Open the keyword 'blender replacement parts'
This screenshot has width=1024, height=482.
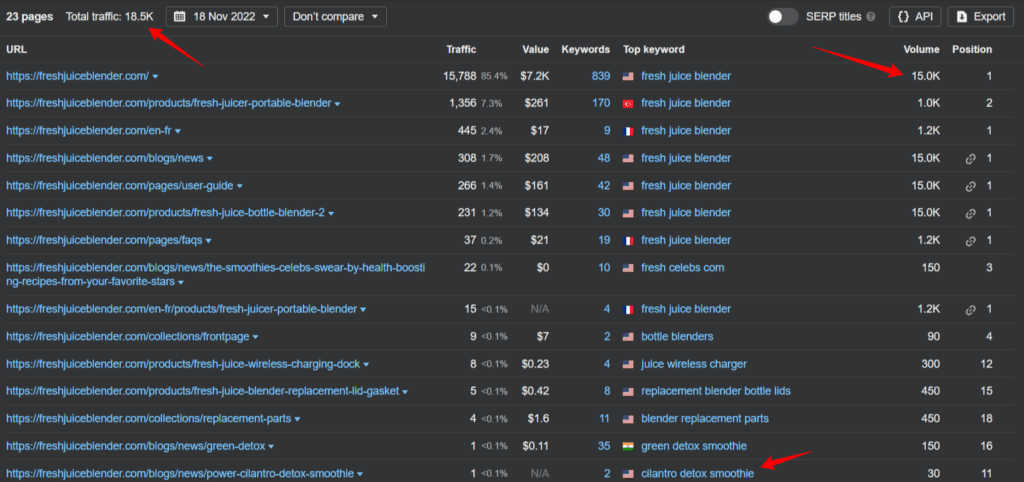pos(705,419)
